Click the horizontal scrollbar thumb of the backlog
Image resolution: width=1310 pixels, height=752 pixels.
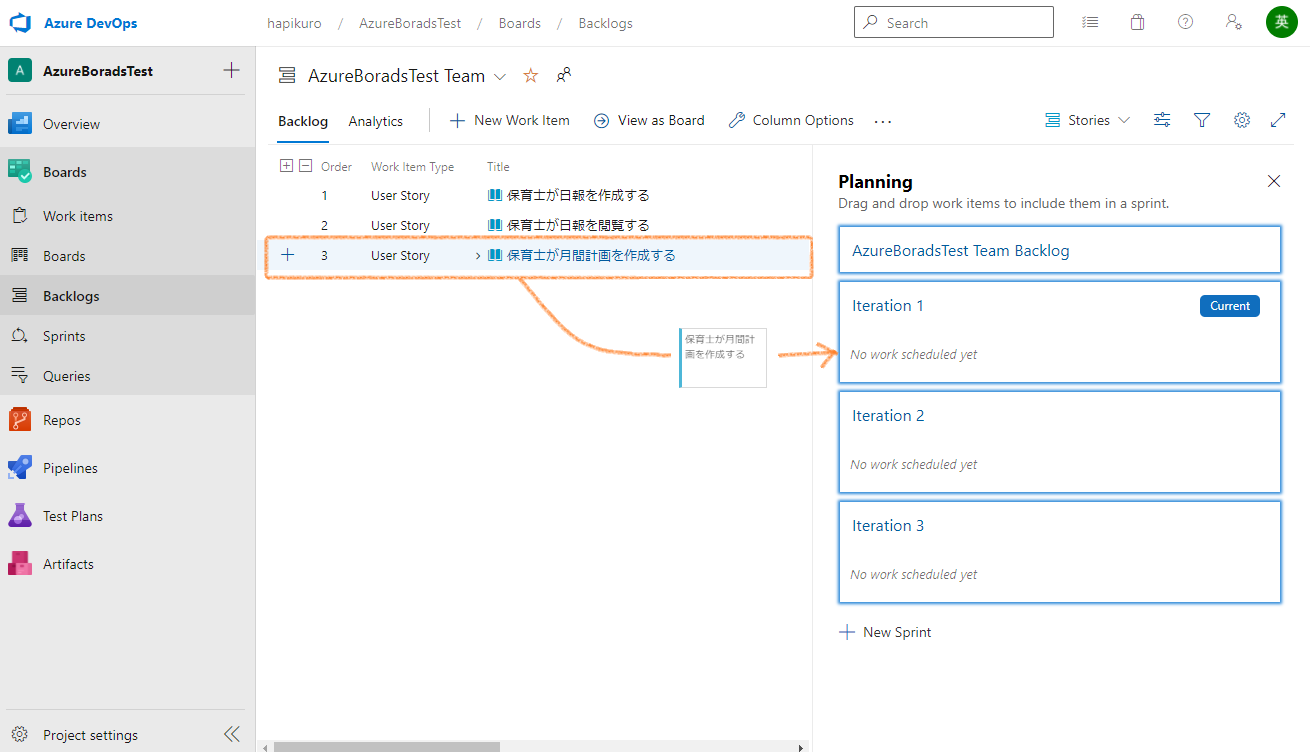click(386, 746)
